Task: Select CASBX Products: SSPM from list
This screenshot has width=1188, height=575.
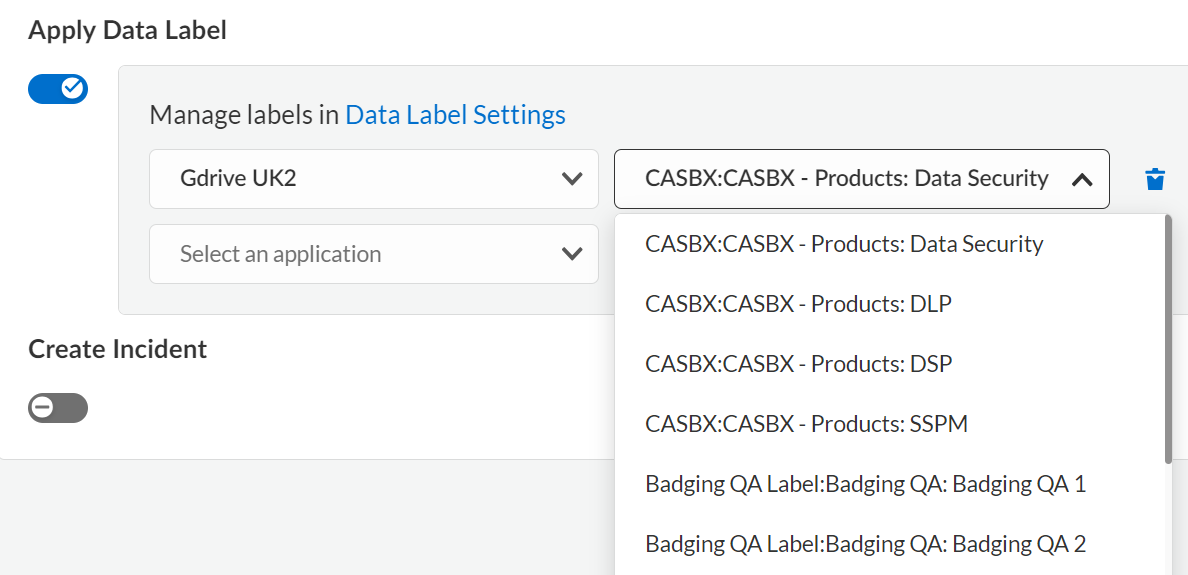Action: [806, 424]
